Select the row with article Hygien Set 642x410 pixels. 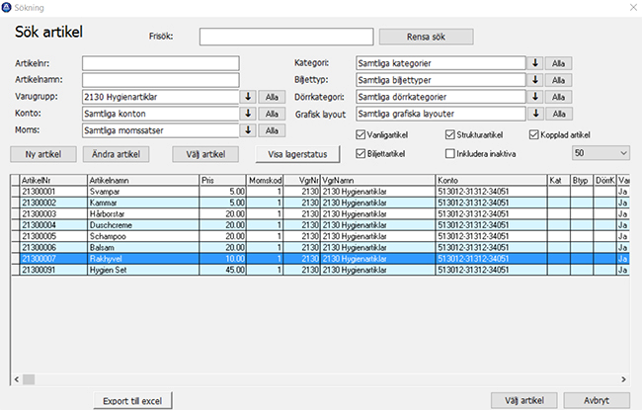click(320, 270)
